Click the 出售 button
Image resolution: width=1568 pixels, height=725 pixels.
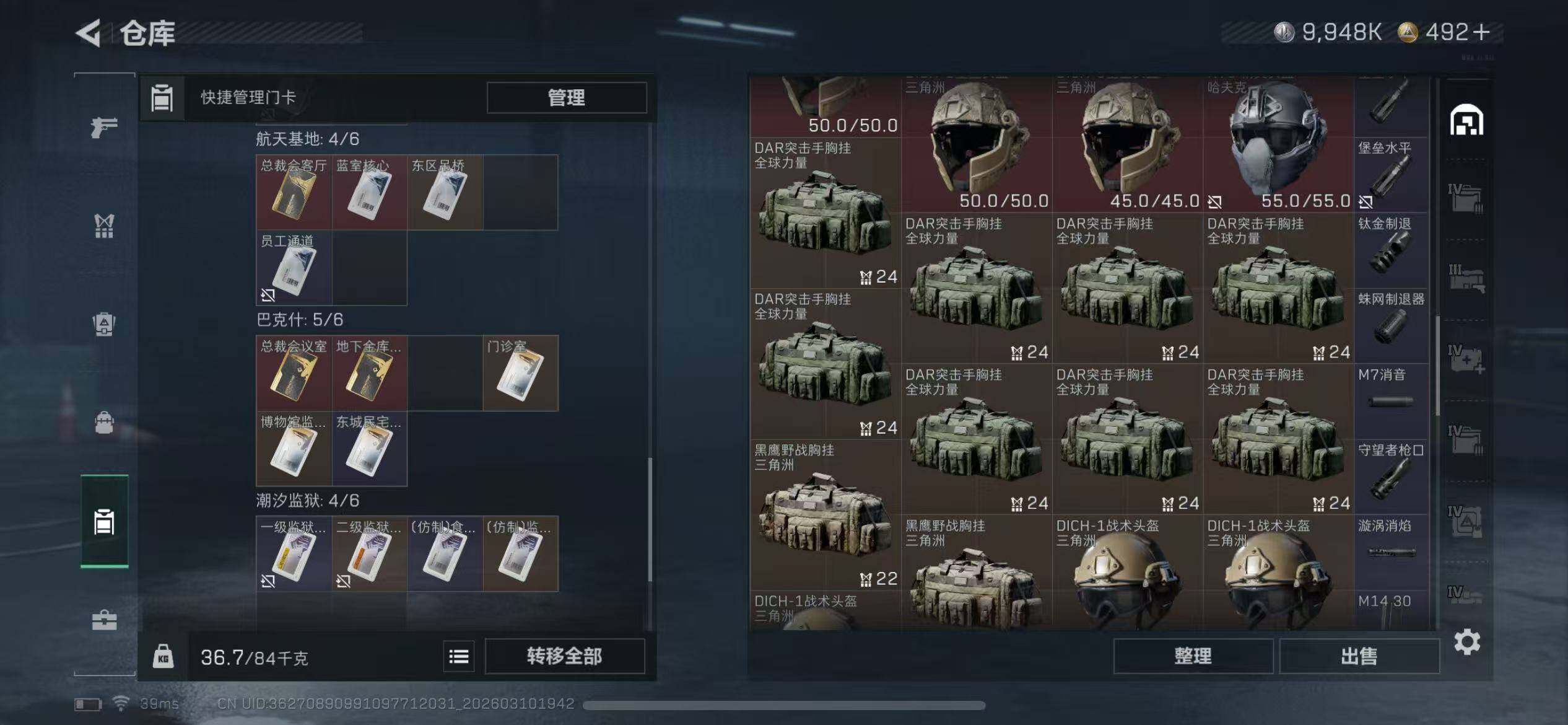(x=1359, y=656)
